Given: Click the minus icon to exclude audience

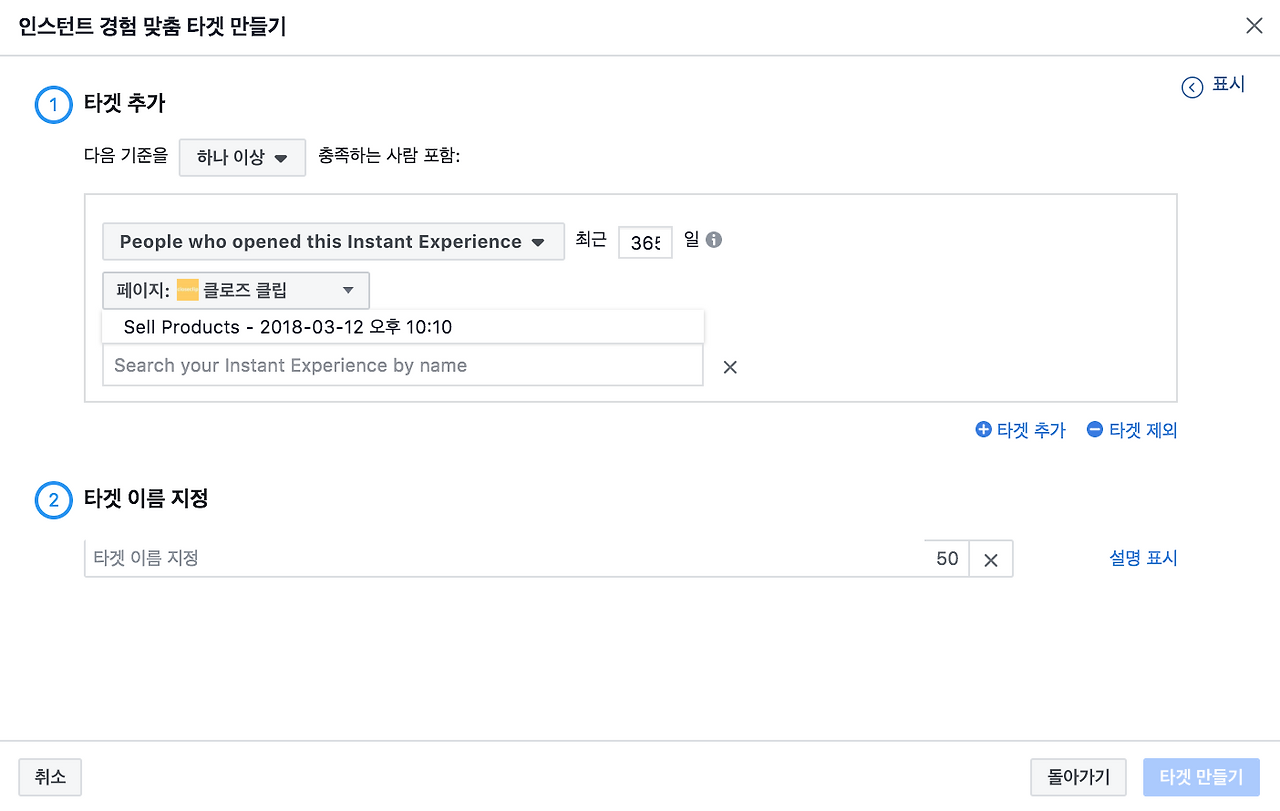Looking at the screenshot, I should [x=1095, y=429].
